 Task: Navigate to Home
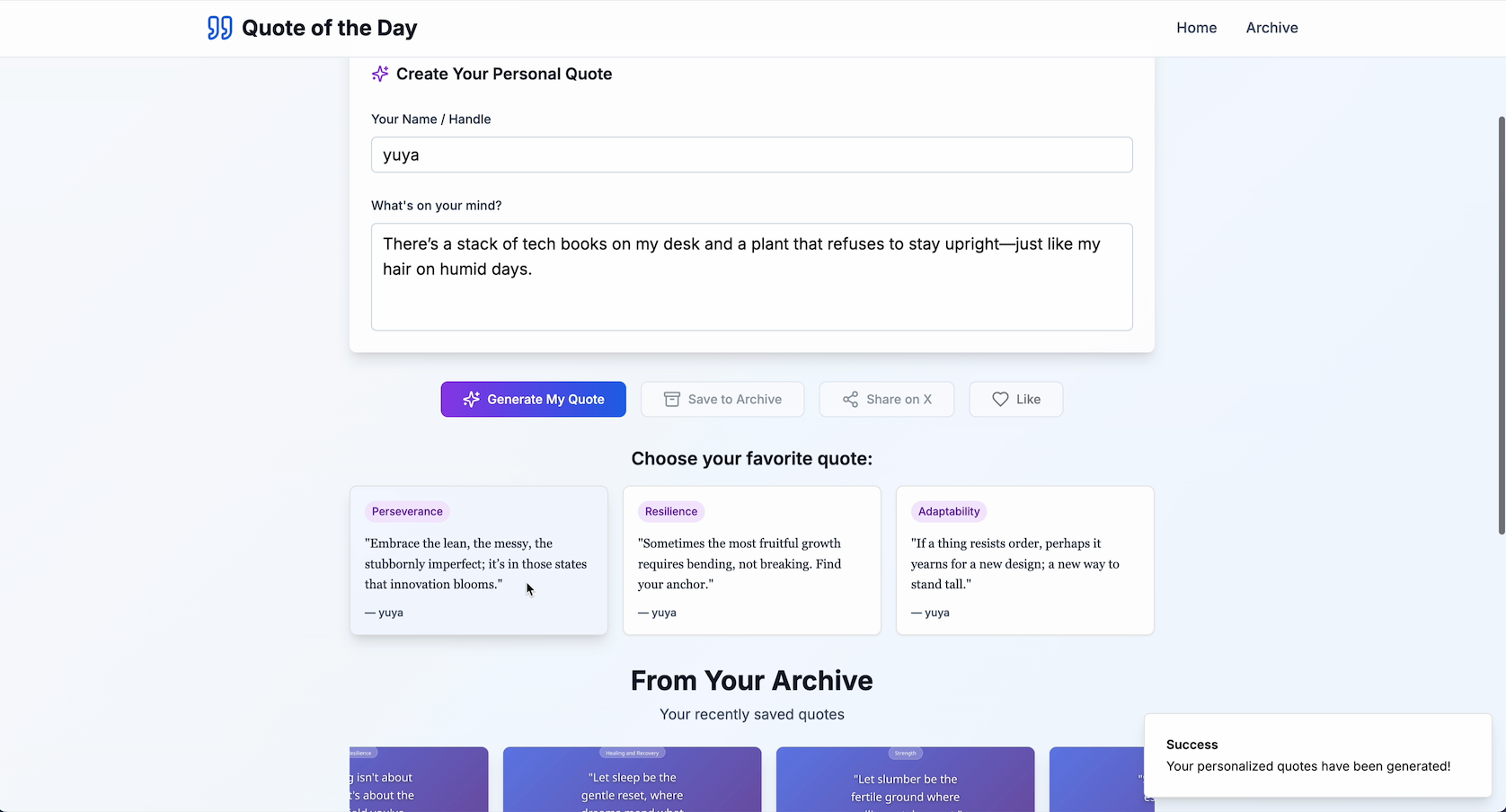pyautogui.click(x=1196, y=28)
